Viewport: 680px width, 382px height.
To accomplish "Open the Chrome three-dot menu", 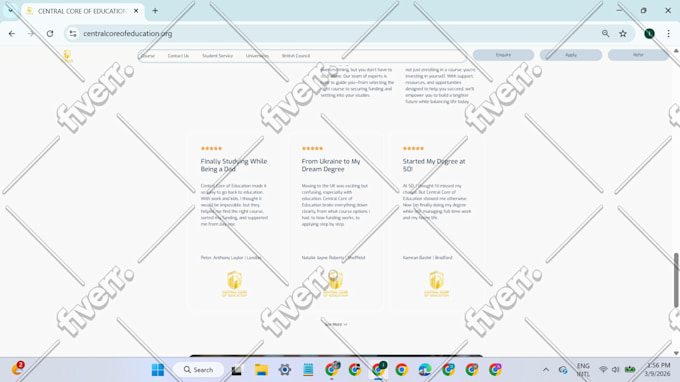I will (668, 33).
